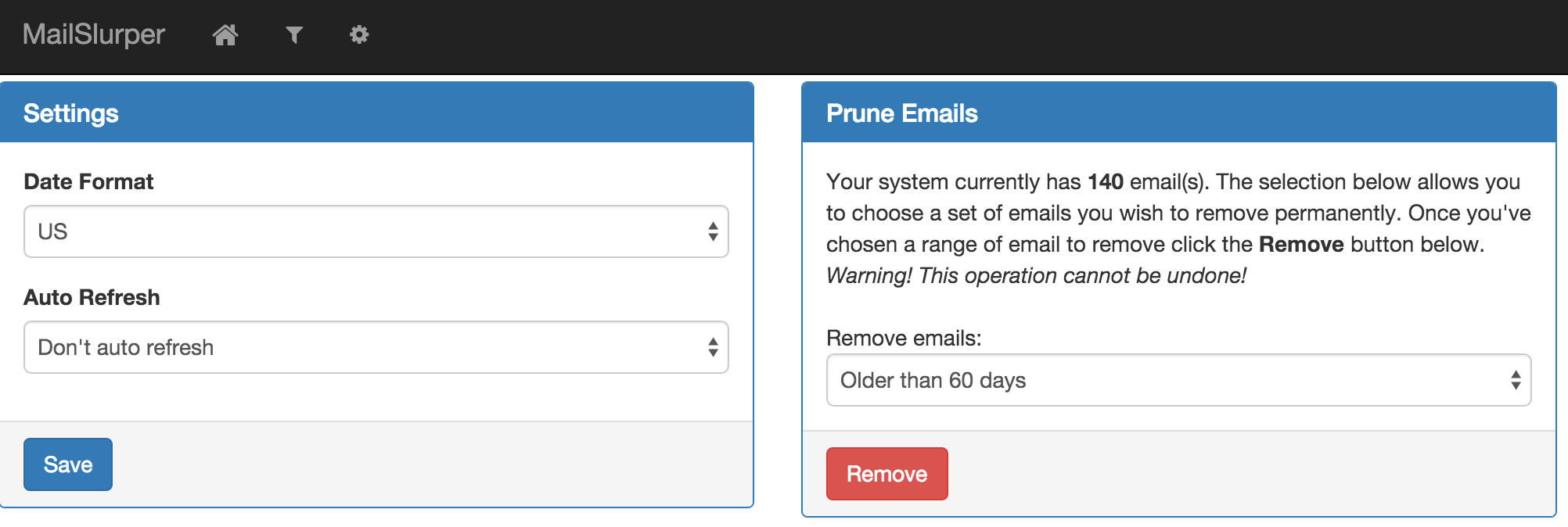Click the Prune Emails panel heading

pos(902,113)
